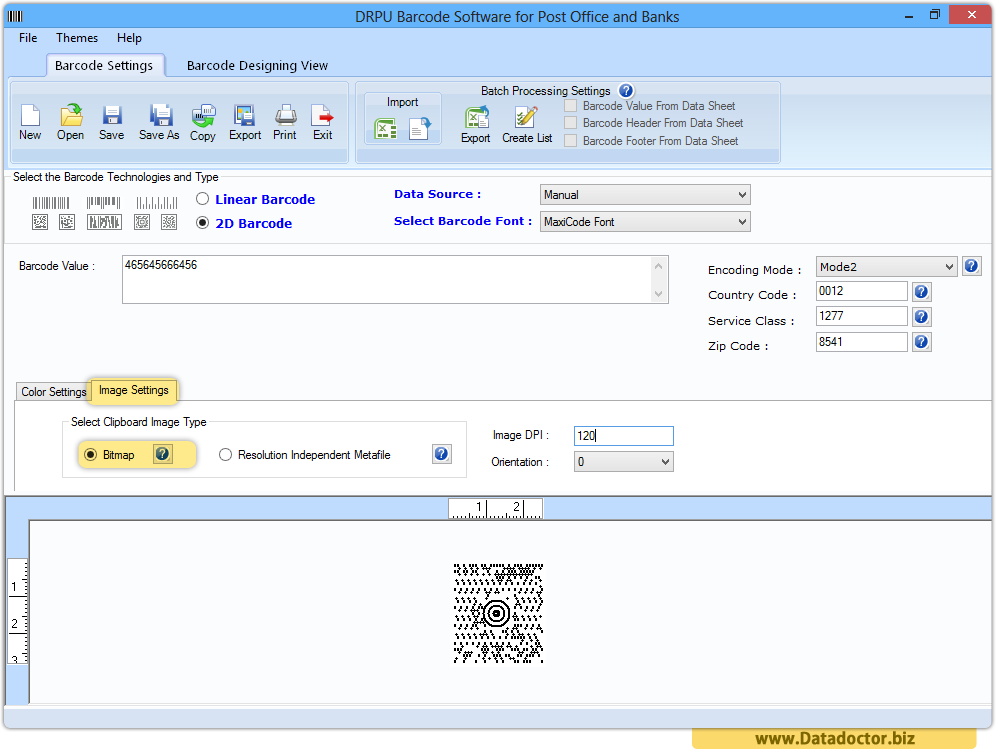The height and width of the screenshot is (749, 996).
Task: Minimize the DRPU Barcode Software window
Action: 909,16
